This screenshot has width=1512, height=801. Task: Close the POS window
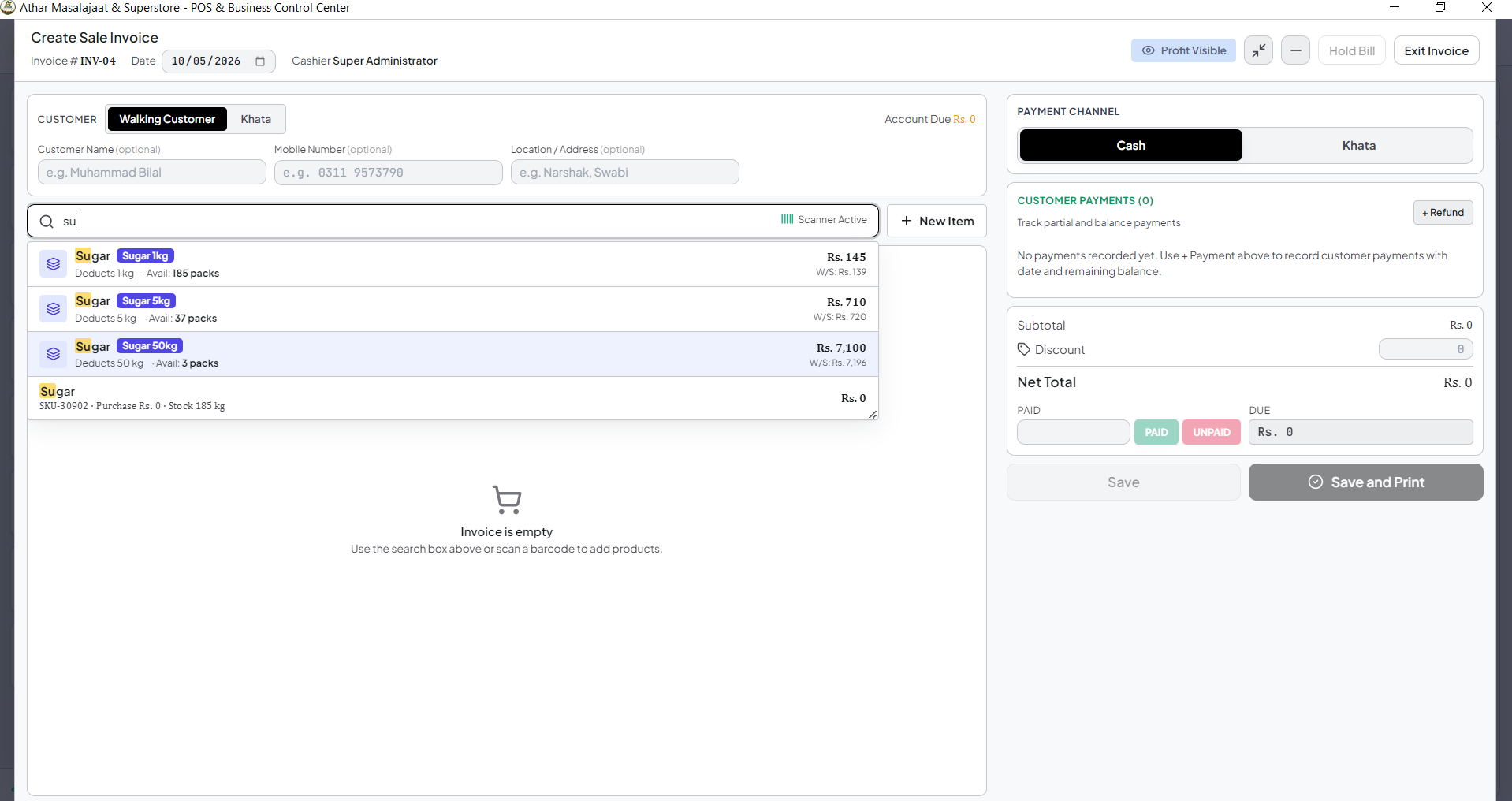[x=1487, y=8]
